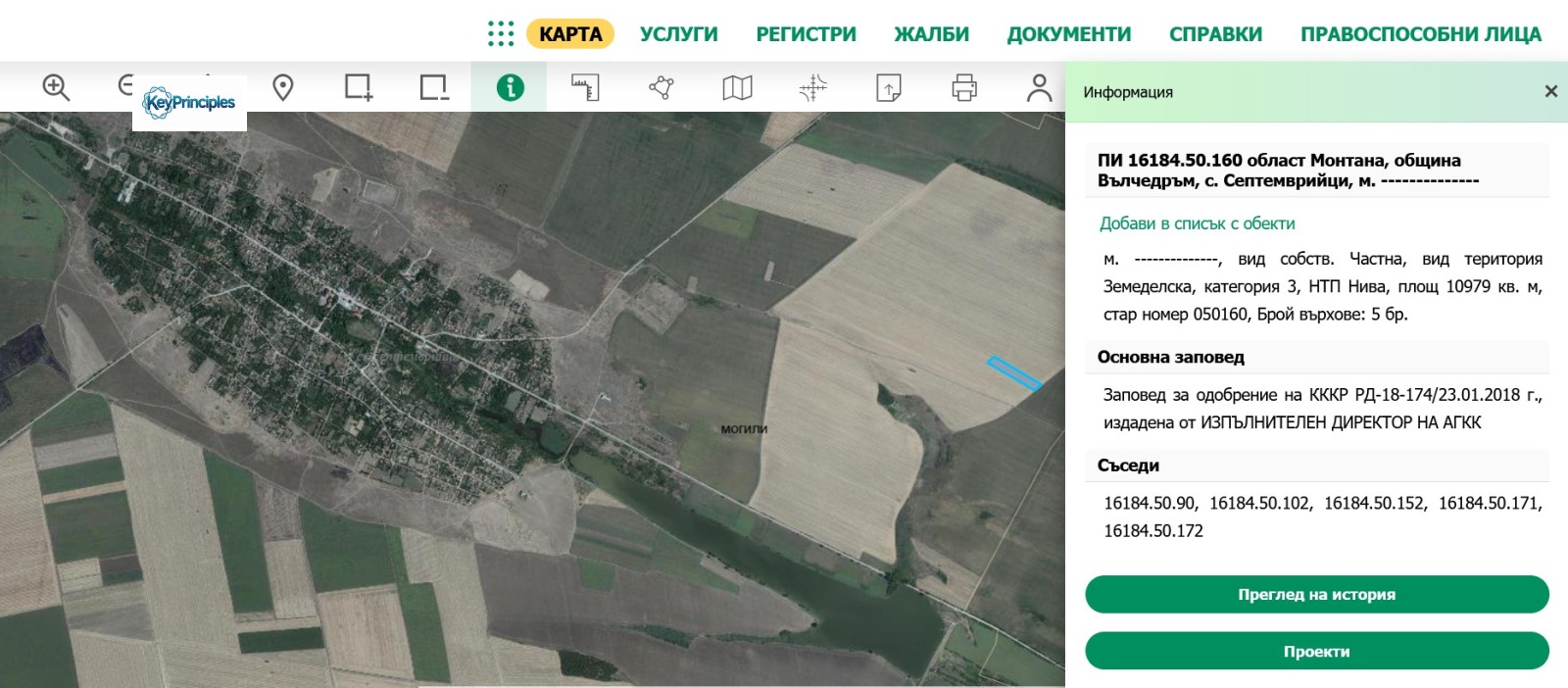1568x688 pixels.
Task: Click the стар номер 050160 text
Action: click(x=1176, y=315)
